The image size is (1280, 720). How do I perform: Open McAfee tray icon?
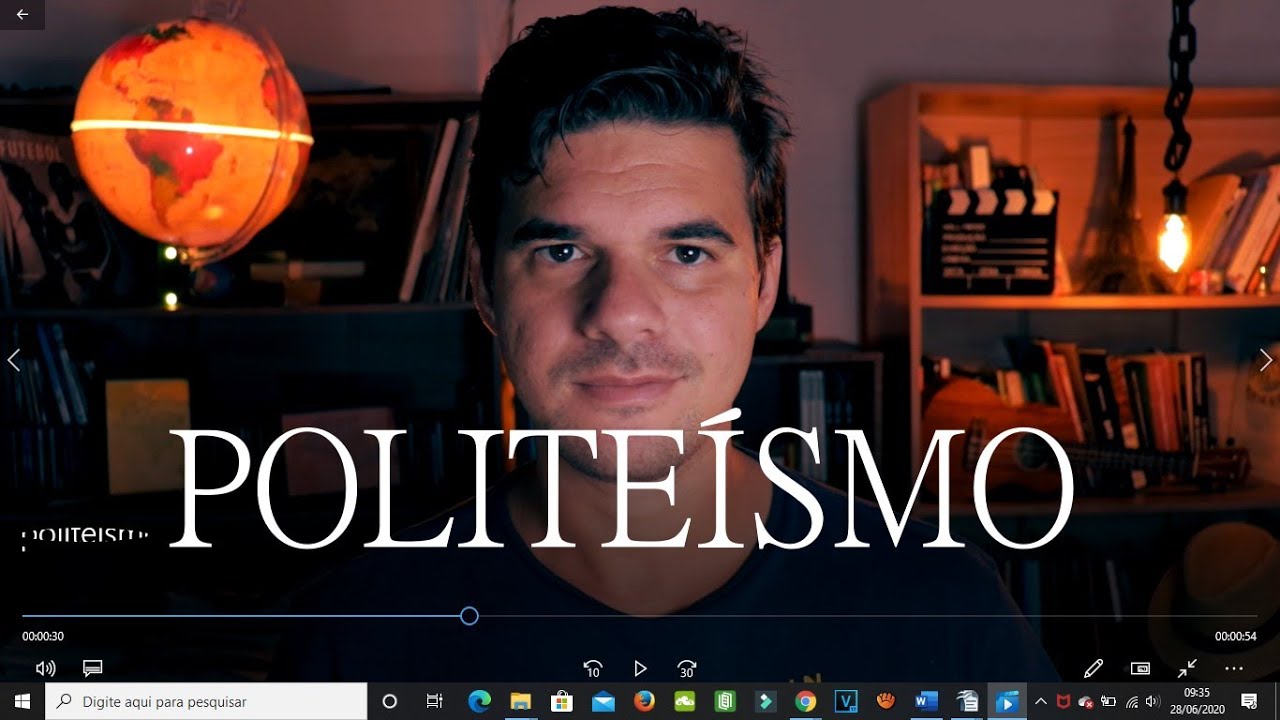1063,701
